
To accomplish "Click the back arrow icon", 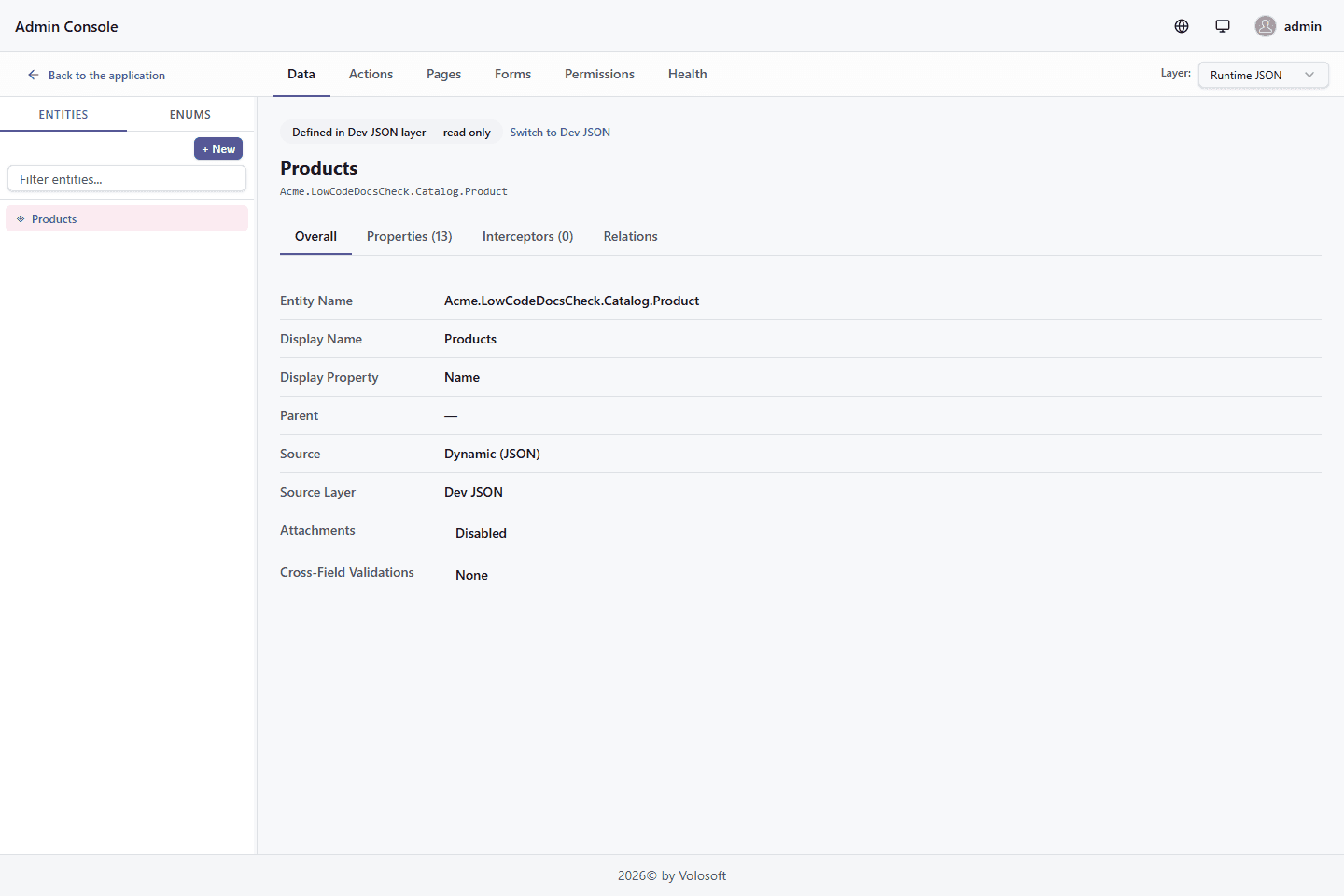I will coord(34,75).
